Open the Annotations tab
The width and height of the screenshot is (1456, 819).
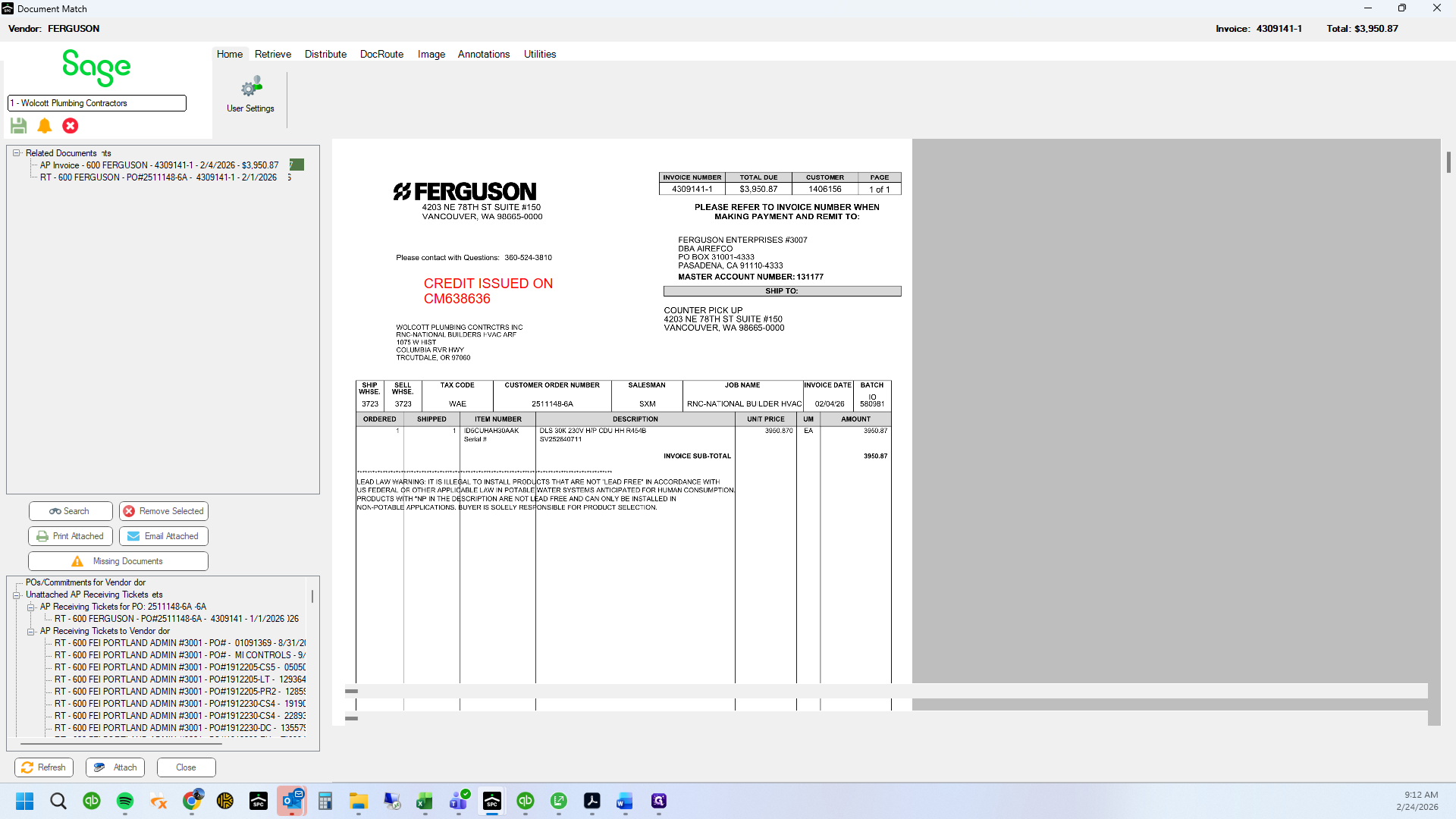(x=484, y=54)
